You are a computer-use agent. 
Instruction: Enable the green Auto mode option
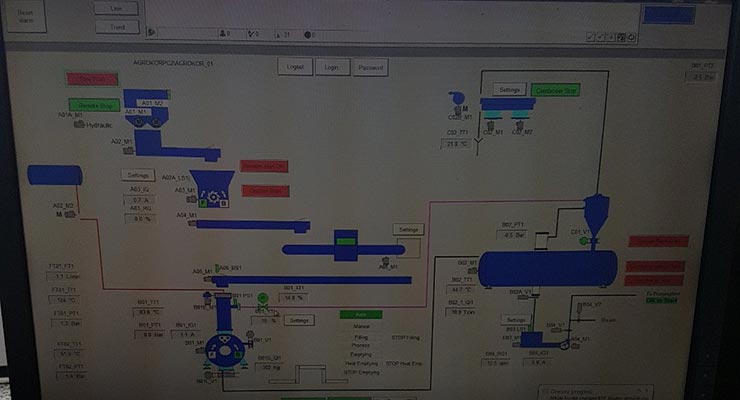[x=360, y=314]
